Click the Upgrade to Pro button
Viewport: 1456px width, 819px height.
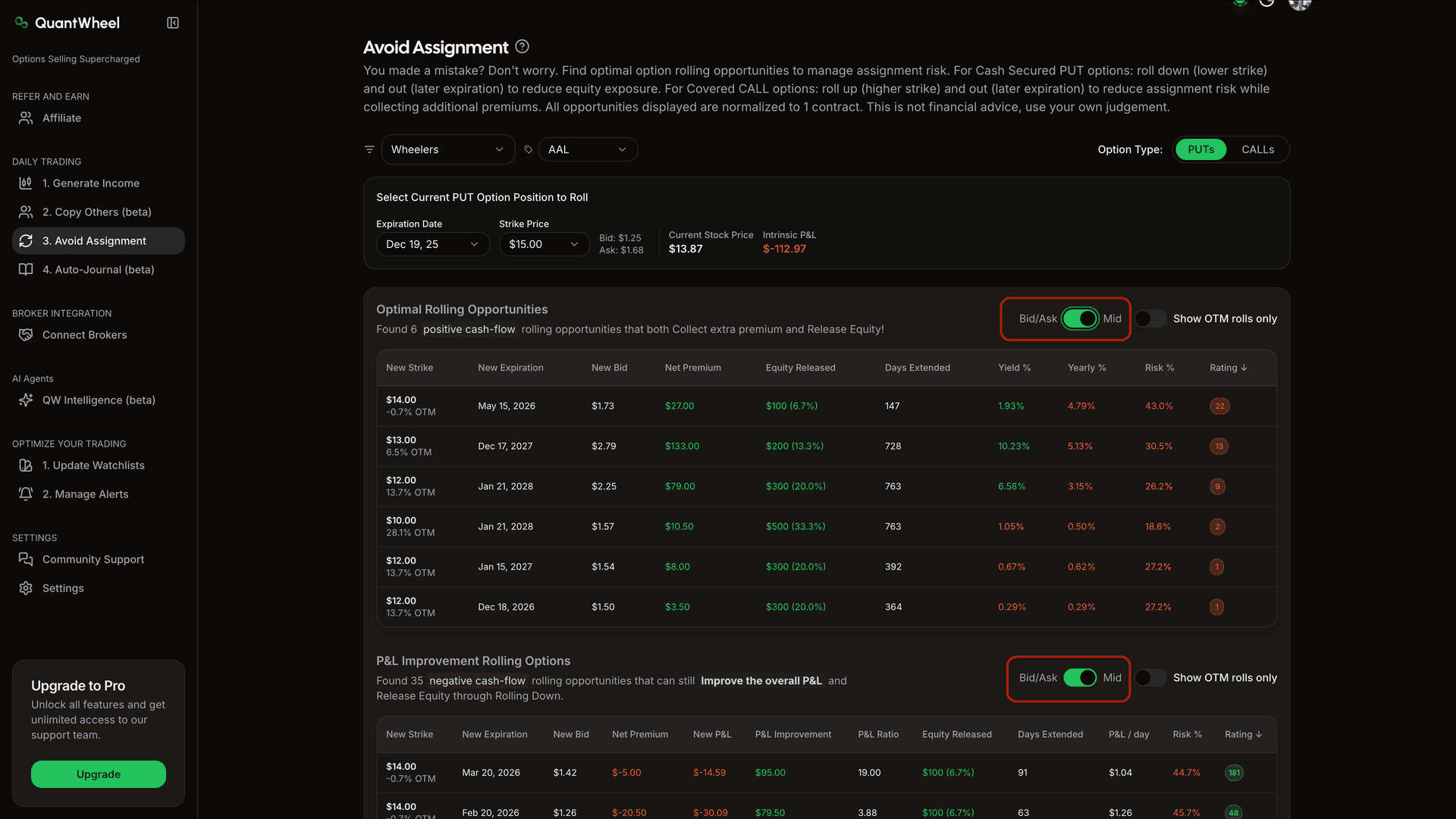tap(98, 774)
